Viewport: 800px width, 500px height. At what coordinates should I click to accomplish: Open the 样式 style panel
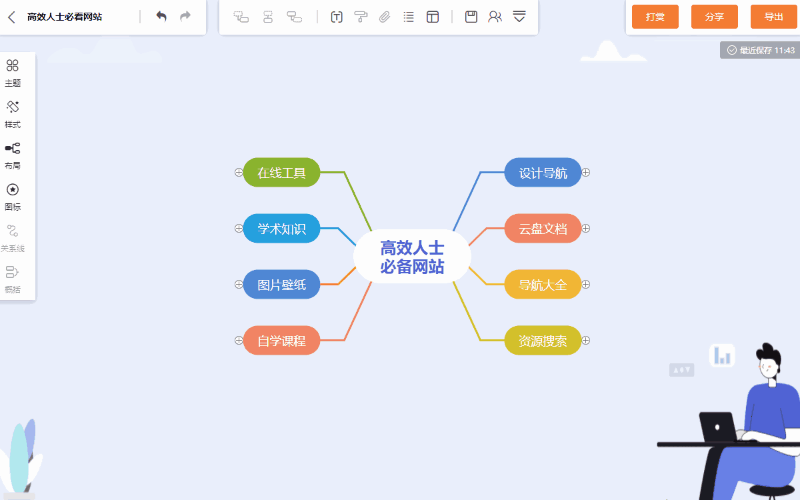click(x=13, y=114)
